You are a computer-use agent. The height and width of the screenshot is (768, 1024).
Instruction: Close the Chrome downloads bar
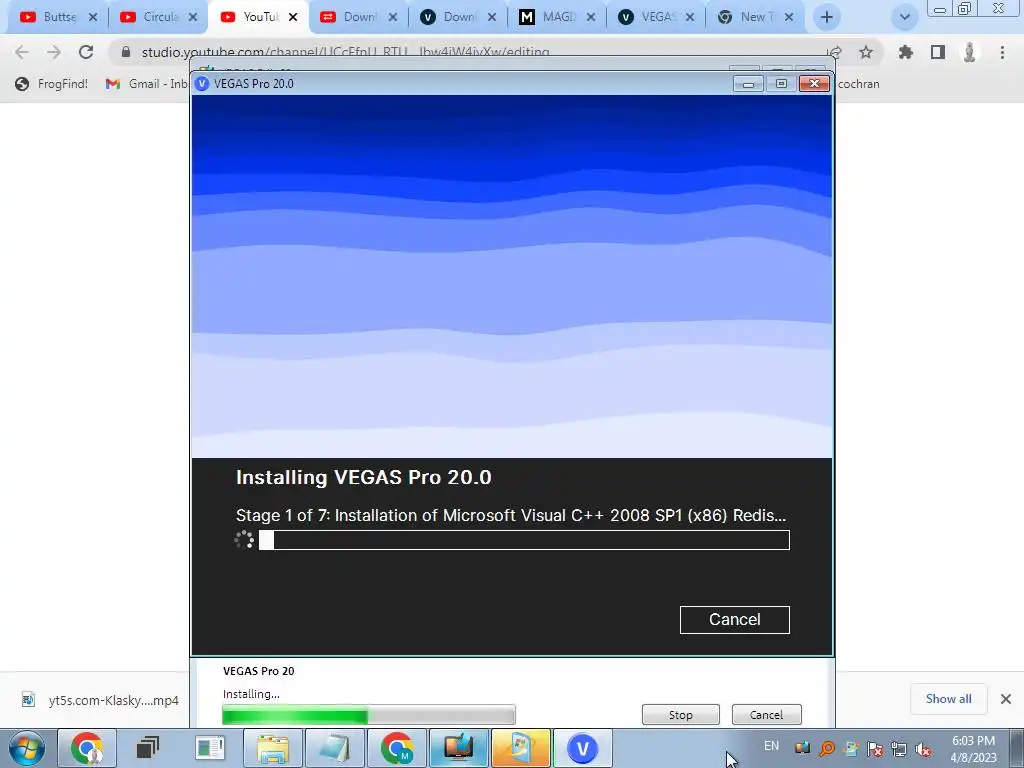[1006, 699]
